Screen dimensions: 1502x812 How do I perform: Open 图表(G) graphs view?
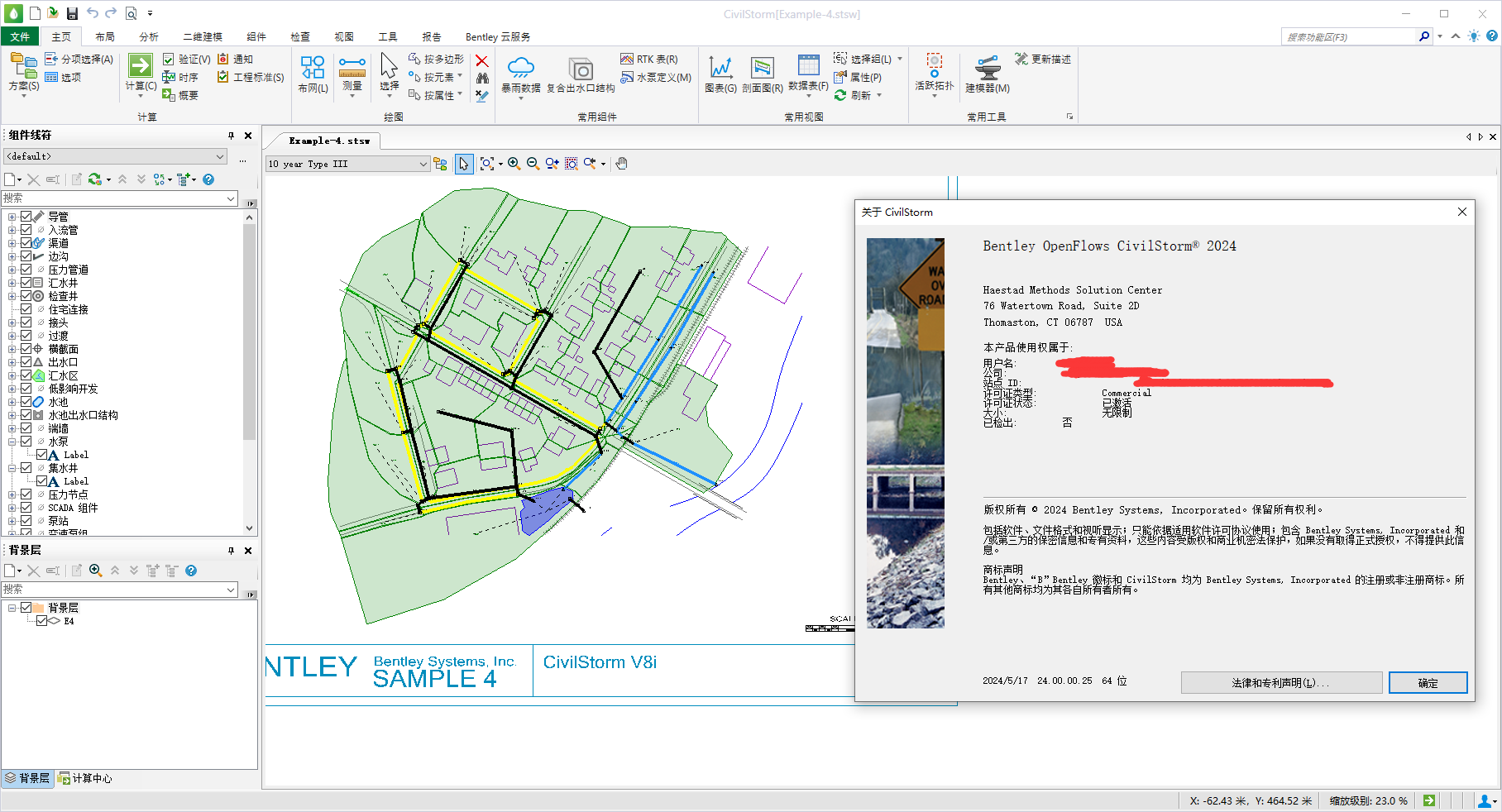coord(720,74)
